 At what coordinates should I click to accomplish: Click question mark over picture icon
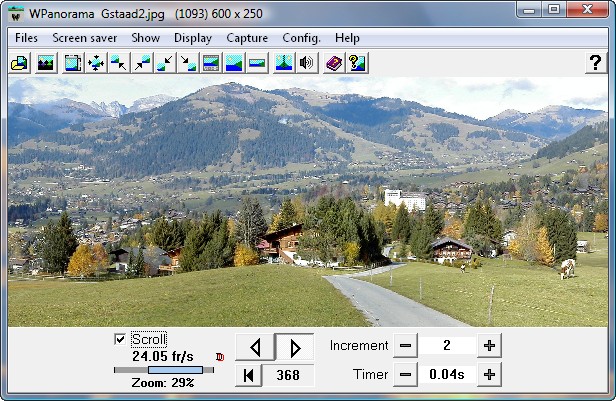pos(358,63)
